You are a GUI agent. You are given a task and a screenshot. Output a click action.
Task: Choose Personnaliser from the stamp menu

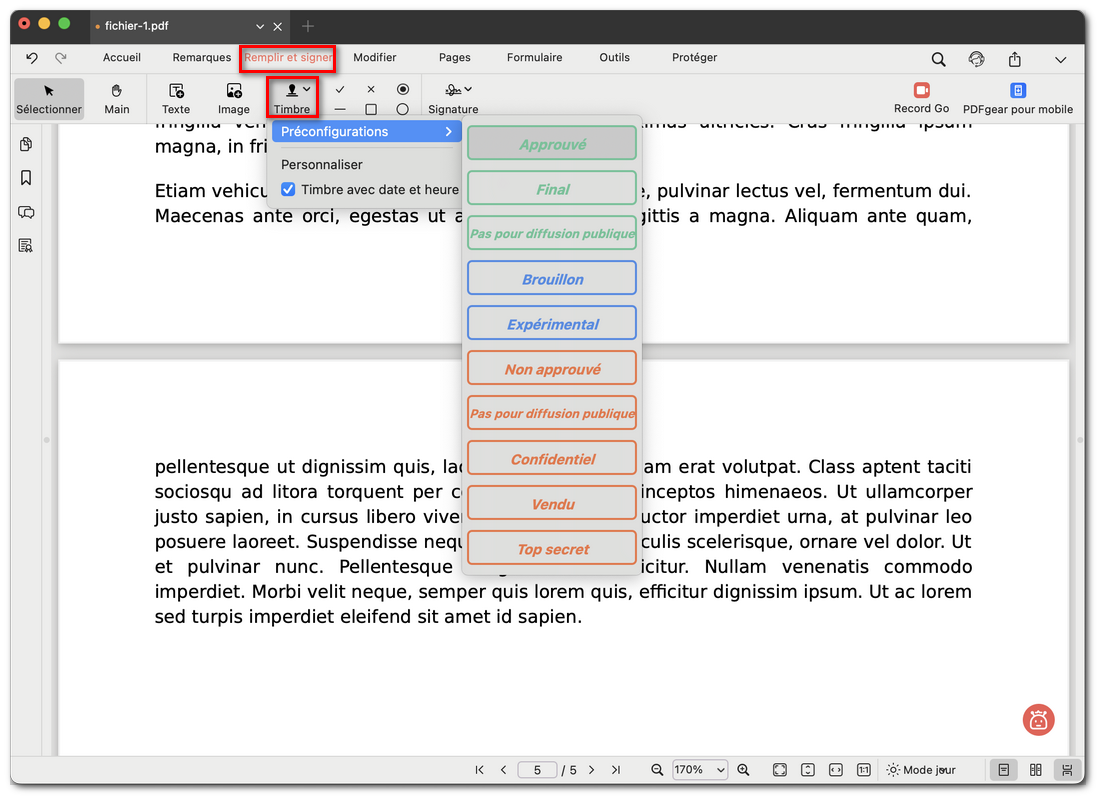322,164
